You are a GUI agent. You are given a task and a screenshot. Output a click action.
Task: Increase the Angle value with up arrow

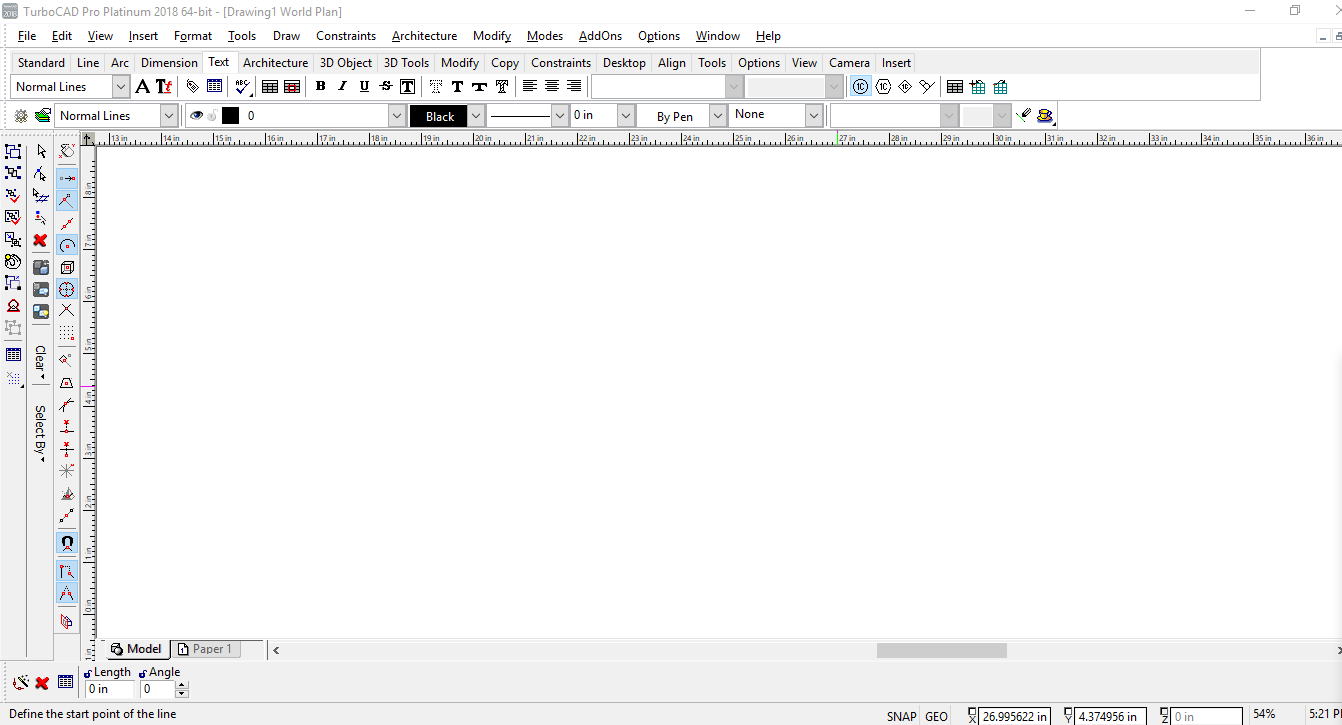[182, 685]
